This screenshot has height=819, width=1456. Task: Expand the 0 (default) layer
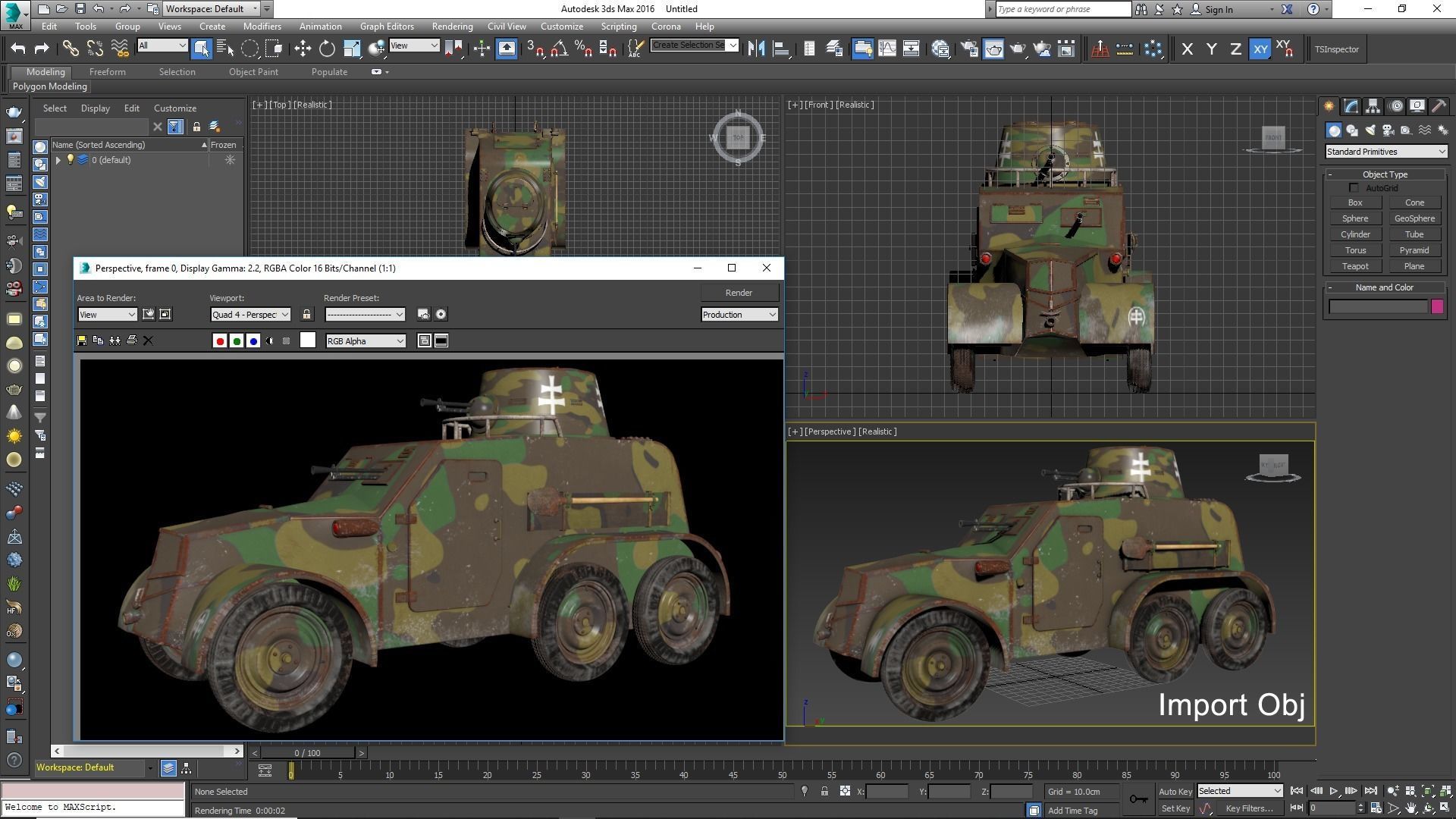click(x=58, y=160)
